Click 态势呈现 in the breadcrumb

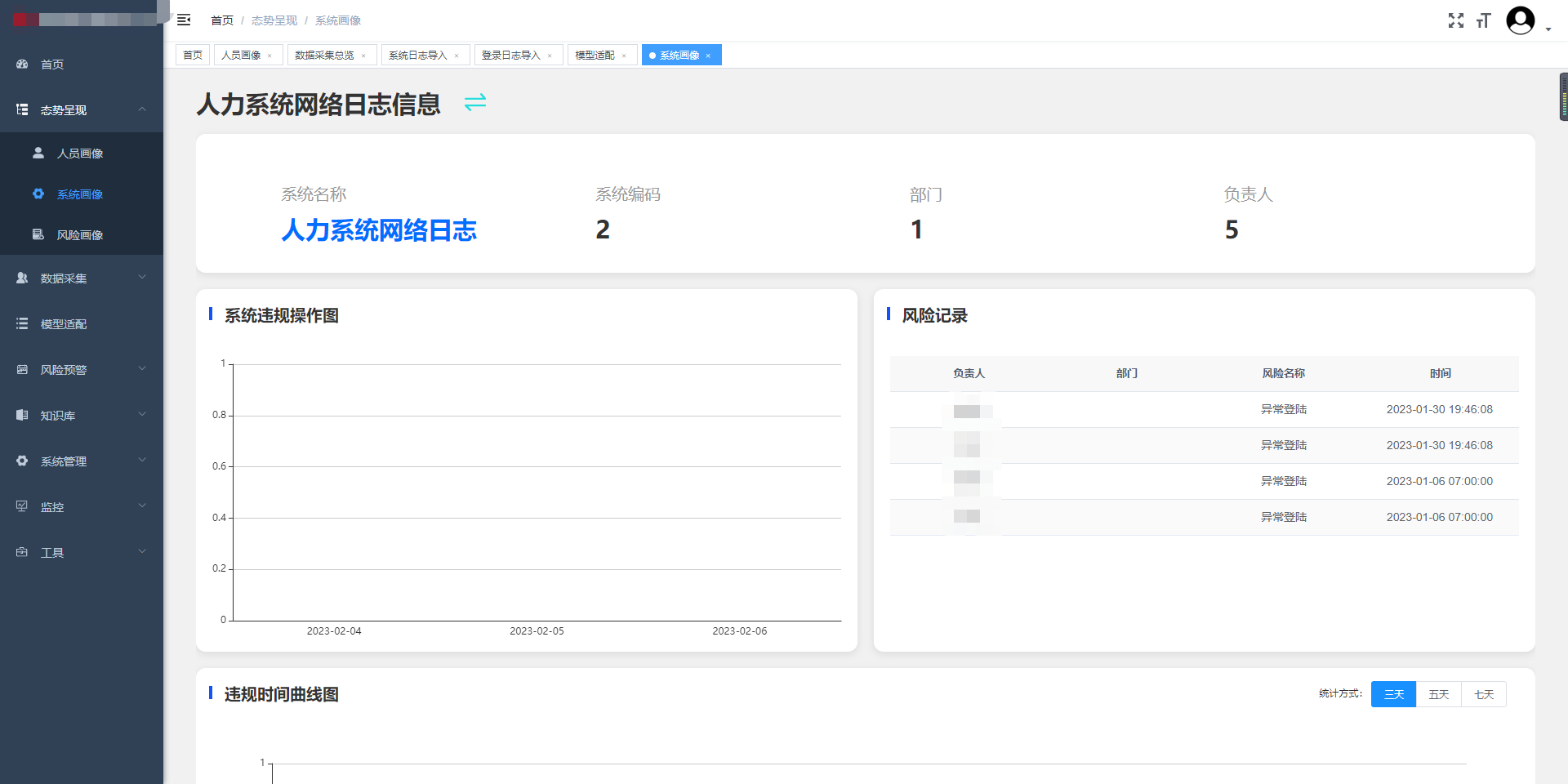click(x=274, y=20)
